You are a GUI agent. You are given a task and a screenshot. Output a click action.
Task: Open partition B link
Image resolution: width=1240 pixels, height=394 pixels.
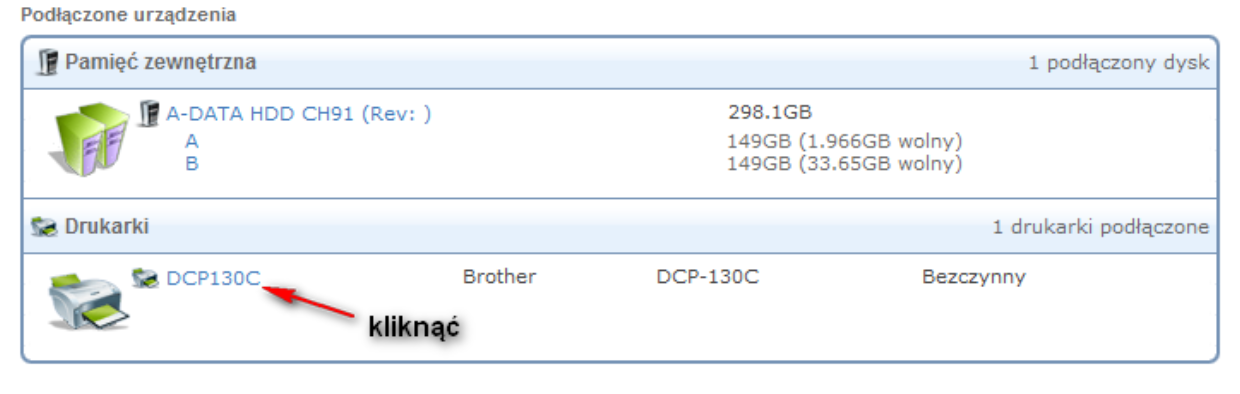pos(191,164)
